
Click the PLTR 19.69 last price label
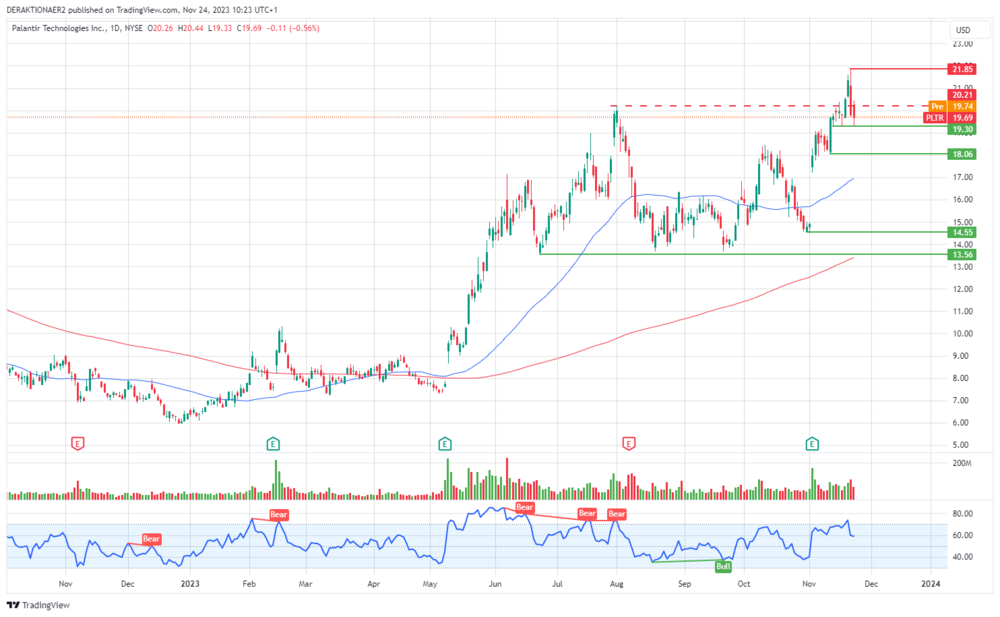click(950, 118)
